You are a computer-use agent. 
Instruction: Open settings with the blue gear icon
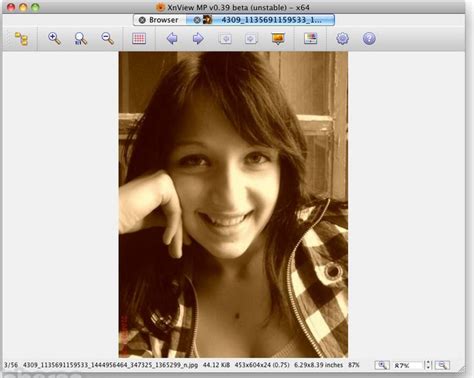342,39
